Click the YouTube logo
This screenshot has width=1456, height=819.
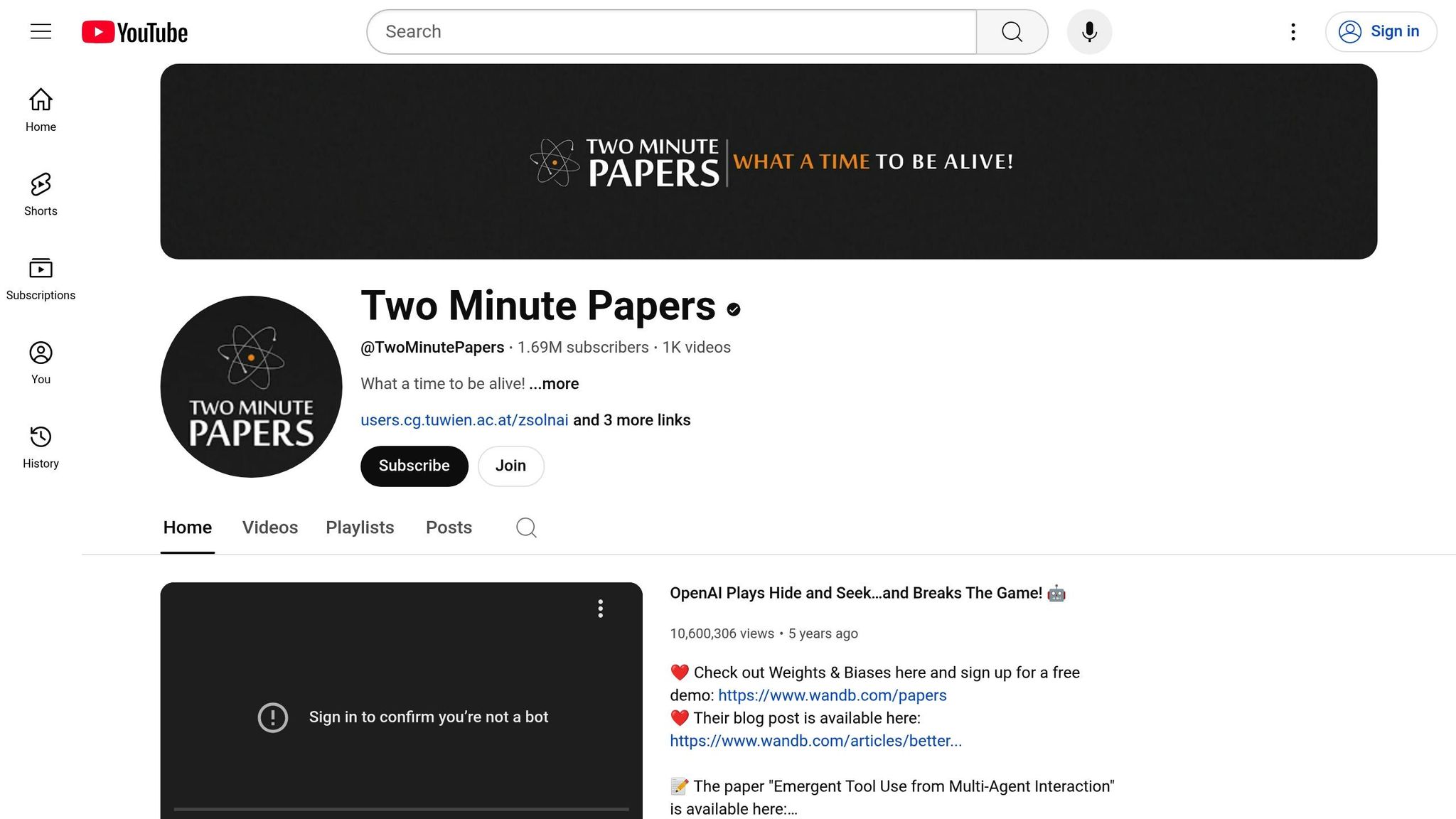click(x=134, y=32)
